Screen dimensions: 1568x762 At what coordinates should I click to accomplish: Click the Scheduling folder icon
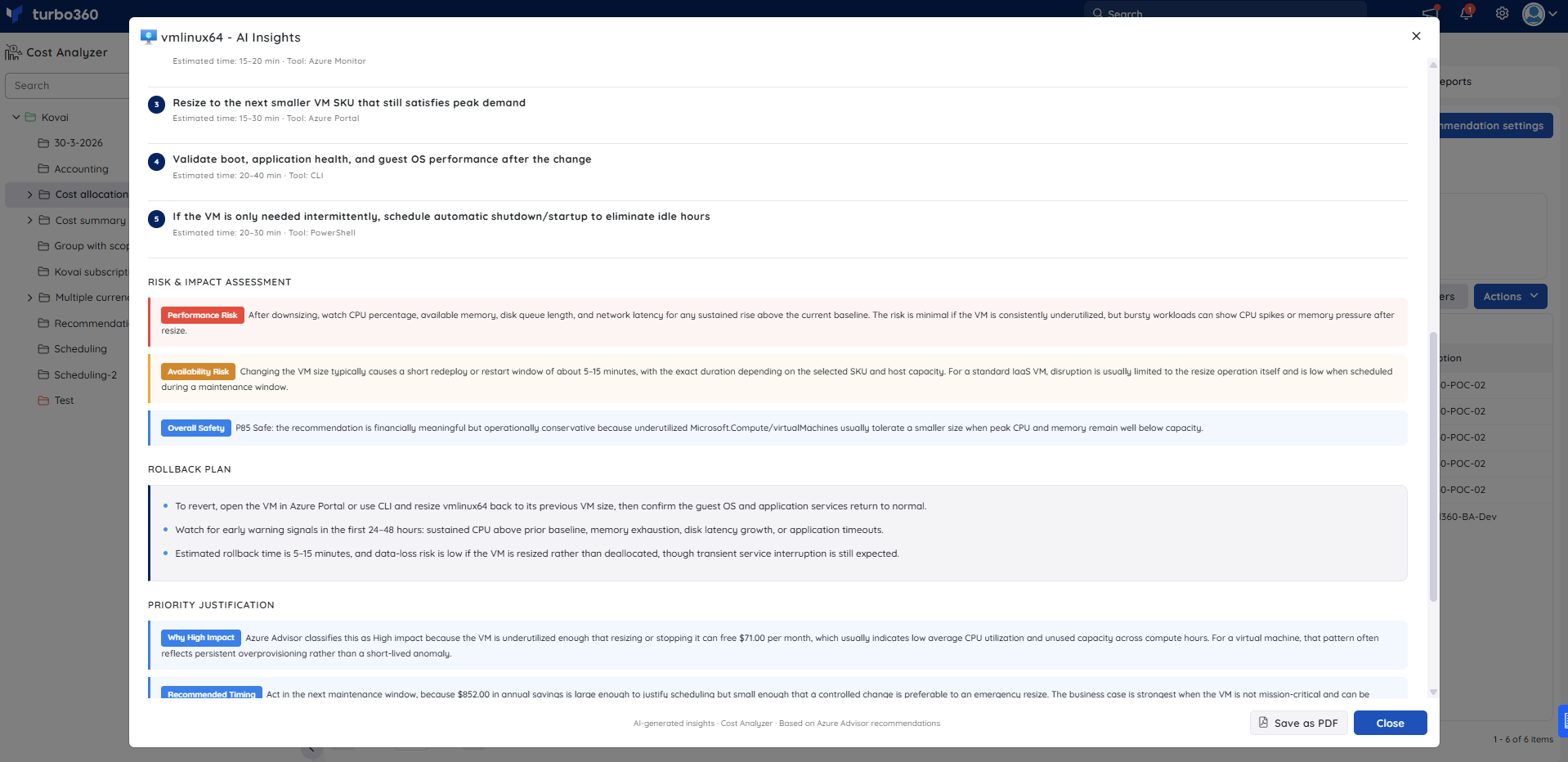pyautogui.click(x=43, y=348)
